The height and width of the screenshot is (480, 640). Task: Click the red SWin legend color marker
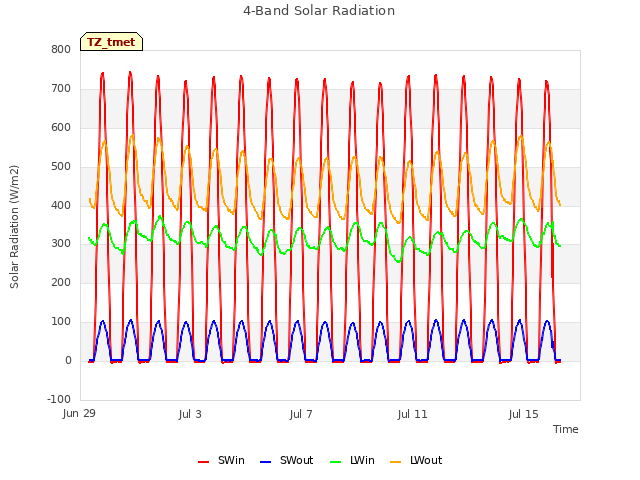[203, 462]
